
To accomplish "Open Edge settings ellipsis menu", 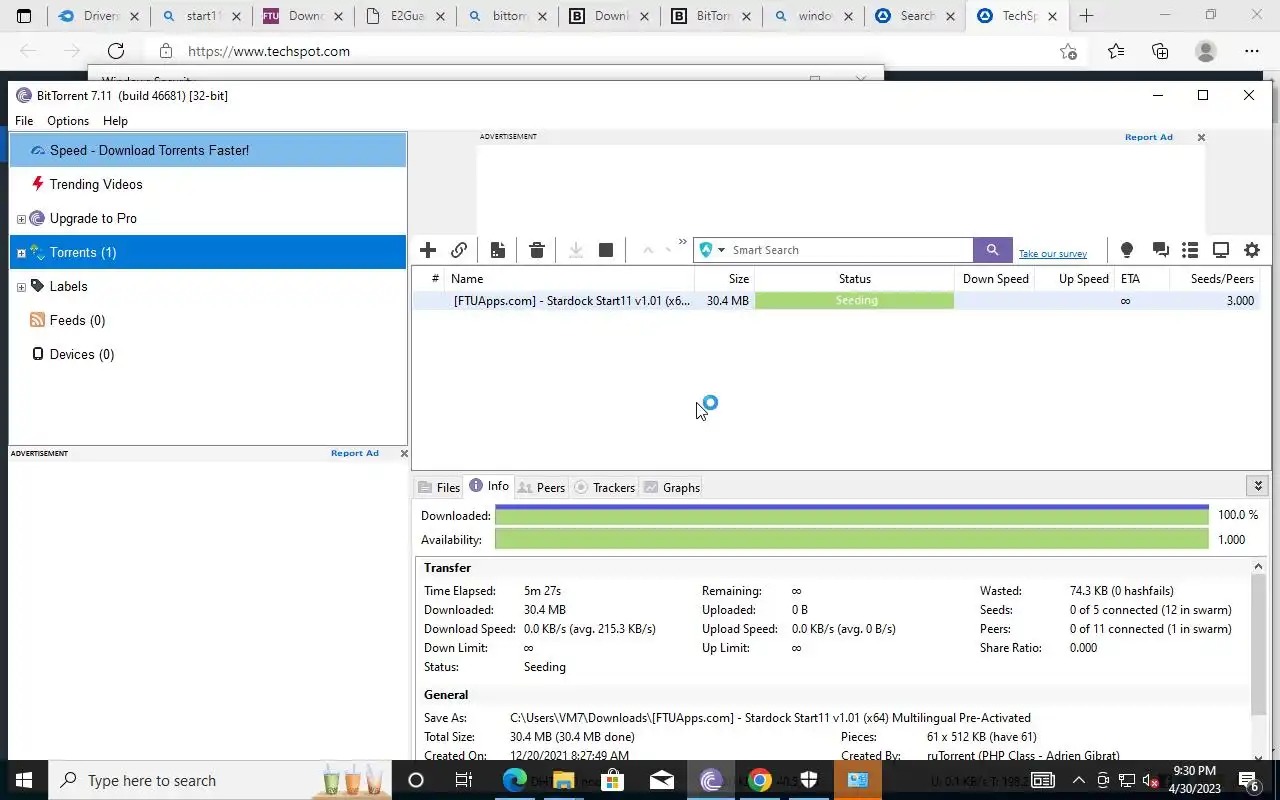I will (1252, 51).
